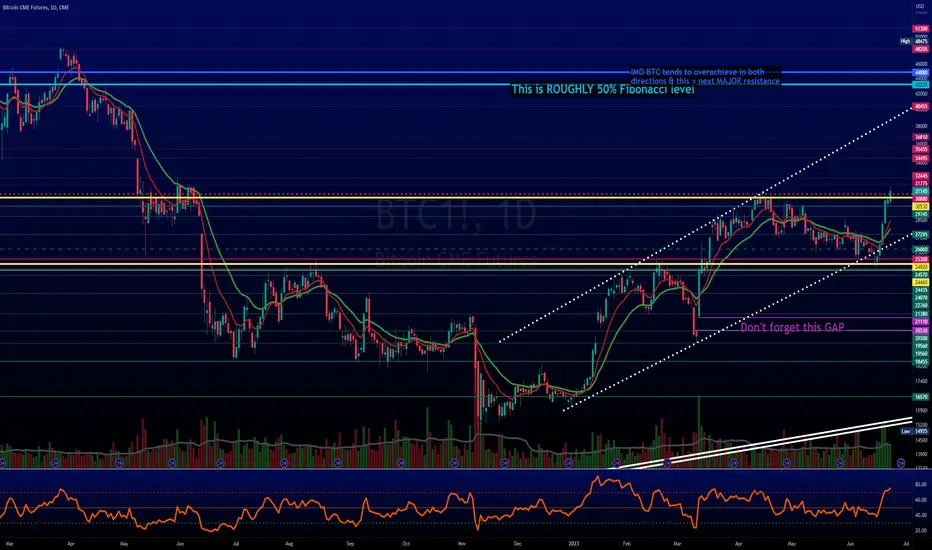Click the contract rollover marker in late May 2023
Image resolution: width=932 pixels, height=550 pixels.
839,462
